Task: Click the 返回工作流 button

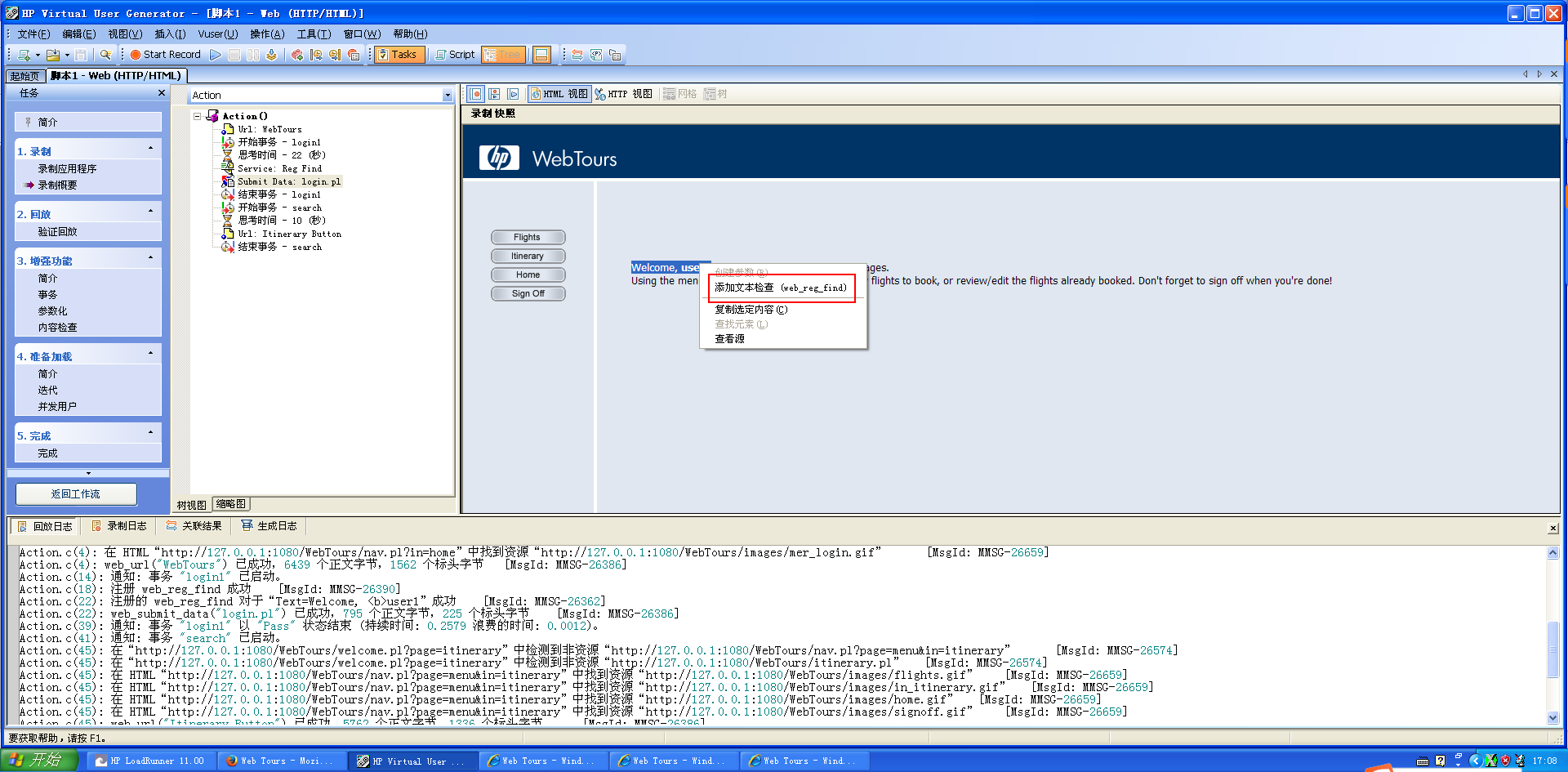Action: point(76,494)
